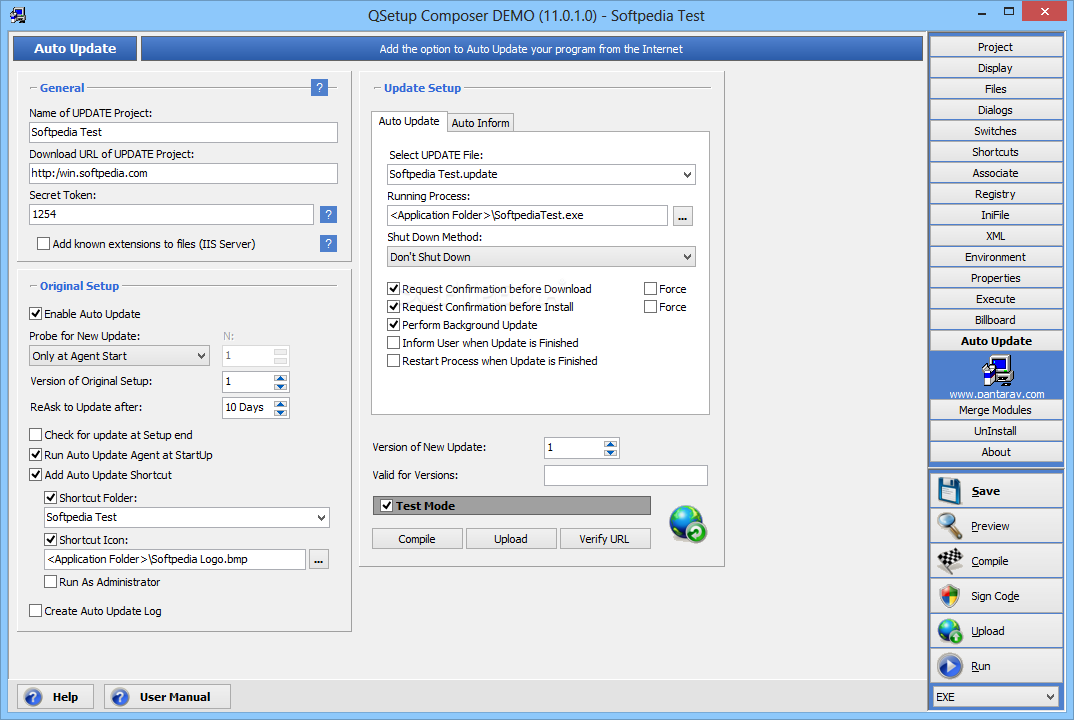
Task: Open the XML page
Action: click(x=996, y=236)
